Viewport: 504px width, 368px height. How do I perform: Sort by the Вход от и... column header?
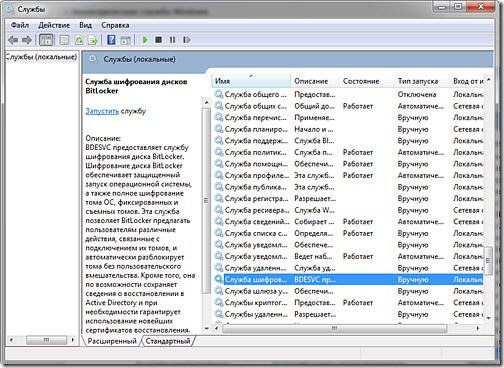pos(467,81)
